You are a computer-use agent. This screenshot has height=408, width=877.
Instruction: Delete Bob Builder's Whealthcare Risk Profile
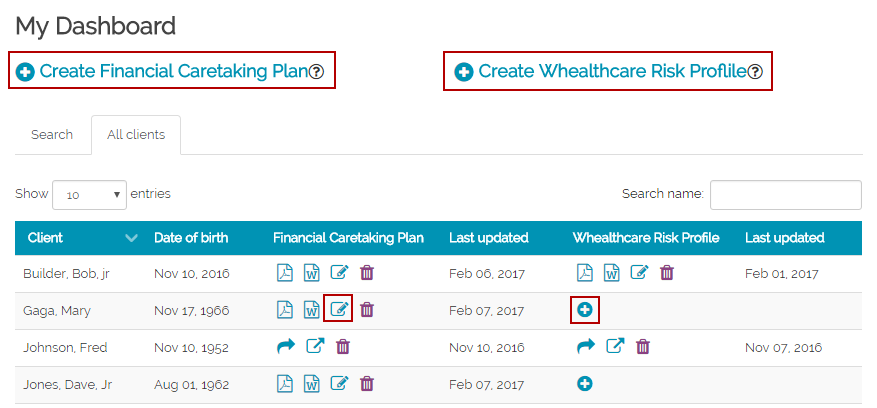[667, 272]
